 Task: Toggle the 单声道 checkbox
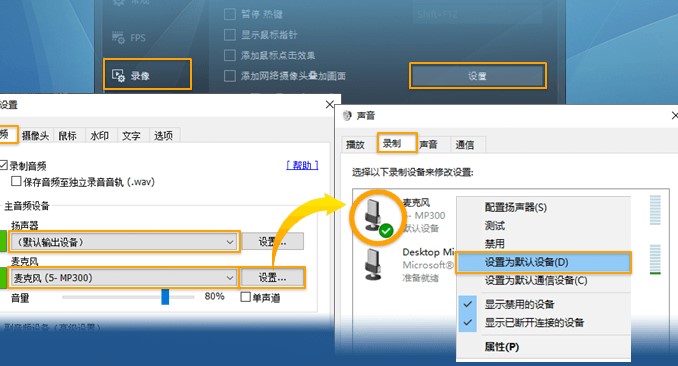tap(245, 297)
